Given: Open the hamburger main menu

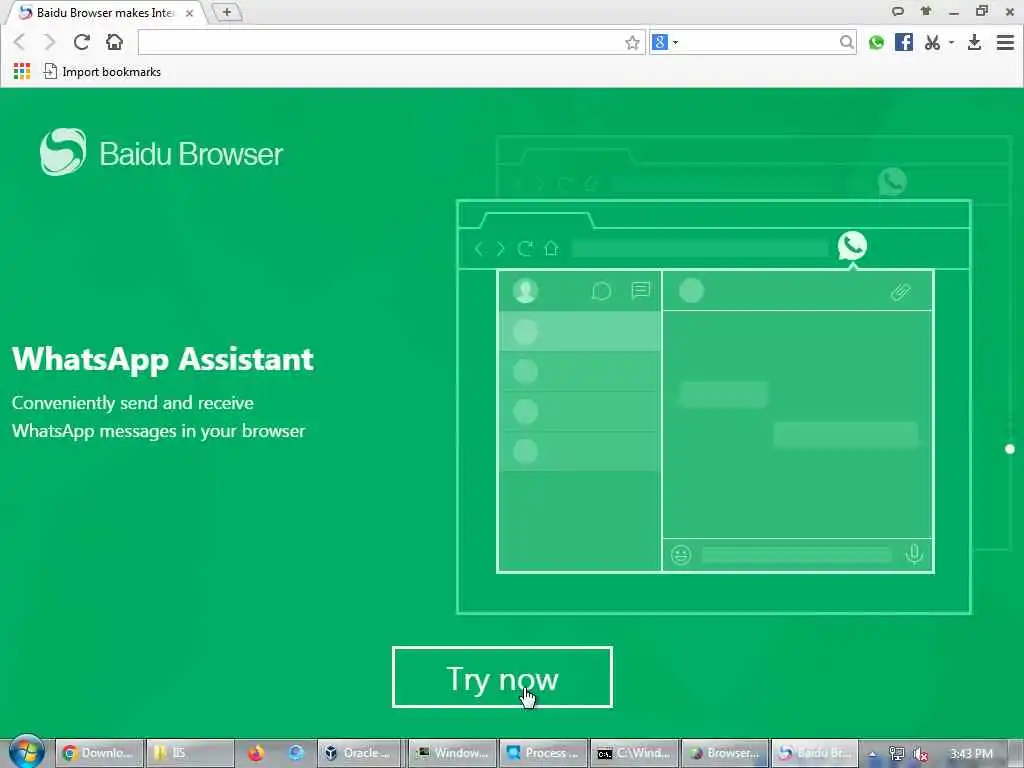Looking at the screenshot, I should tap(1006, 42).
